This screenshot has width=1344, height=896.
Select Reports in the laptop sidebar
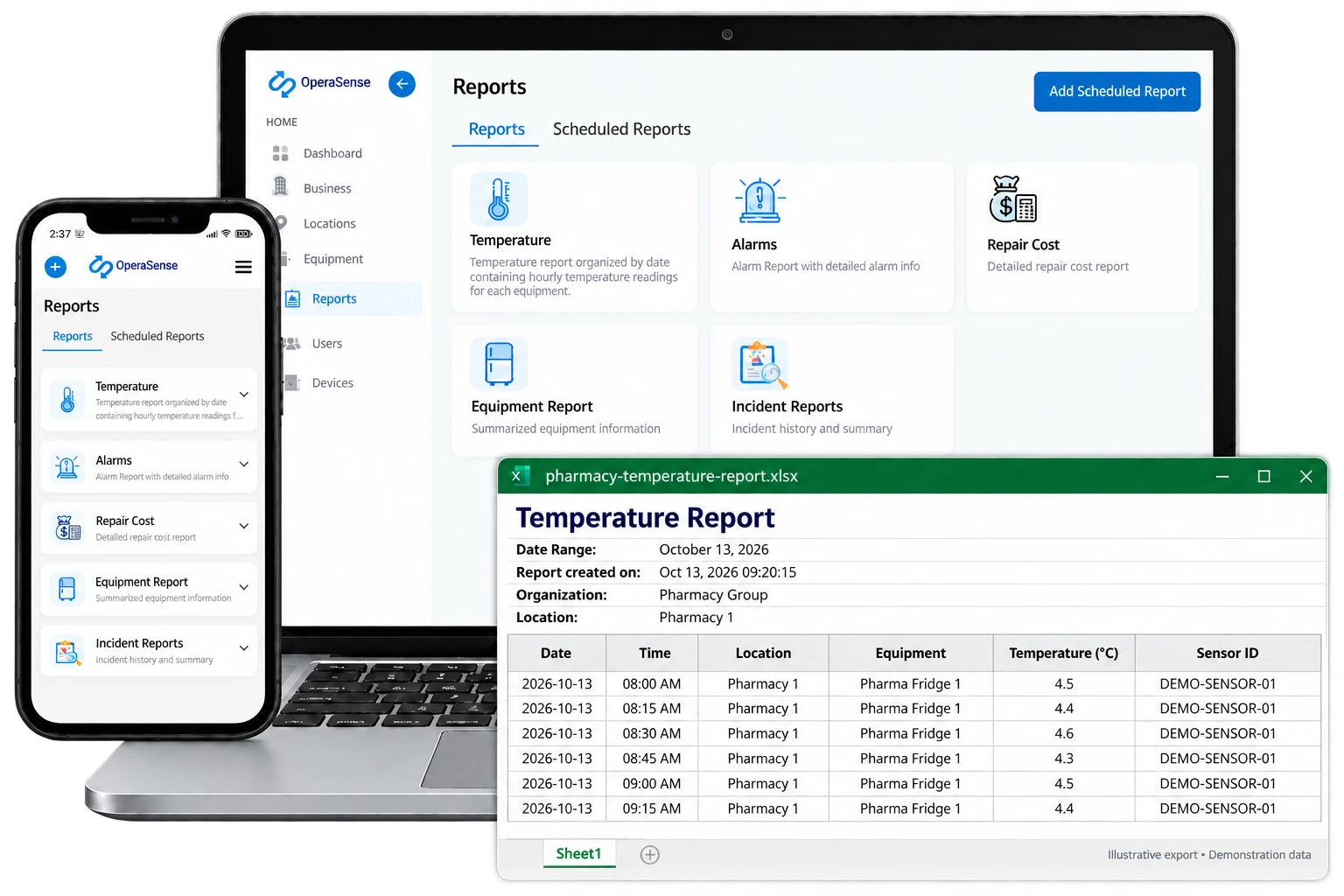[x=353, y=298]
